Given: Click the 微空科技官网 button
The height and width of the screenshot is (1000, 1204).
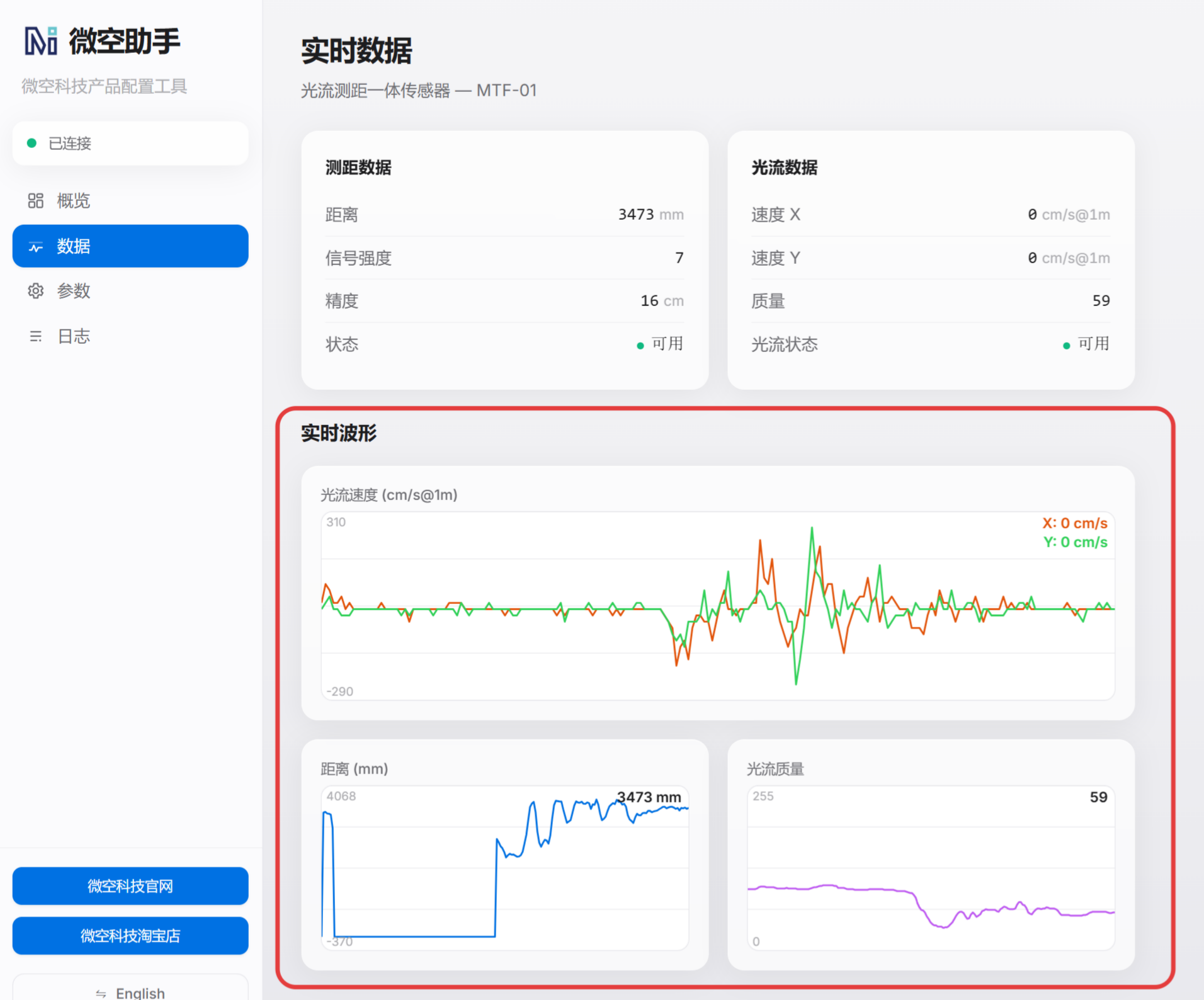Looking at the screenshot, I should (x=130, y=886).
